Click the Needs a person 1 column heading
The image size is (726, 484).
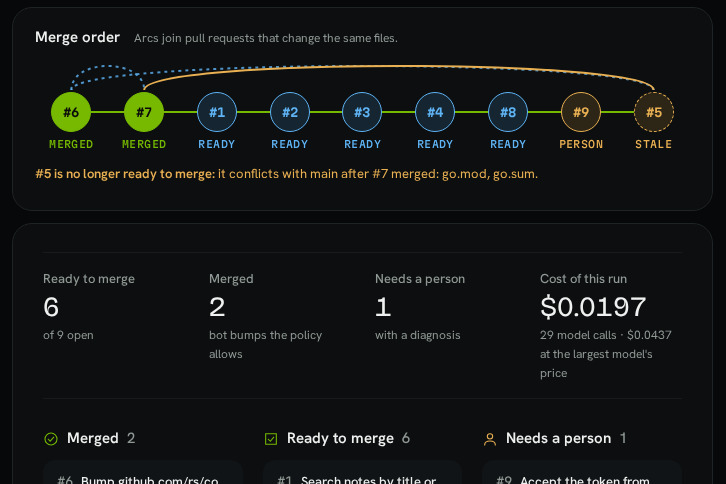[566, 438]
